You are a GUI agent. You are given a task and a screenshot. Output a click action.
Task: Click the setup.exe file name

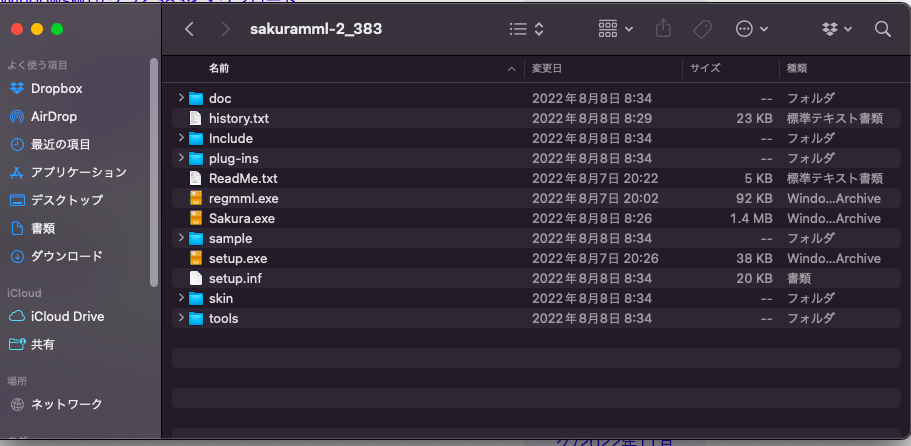238,258
